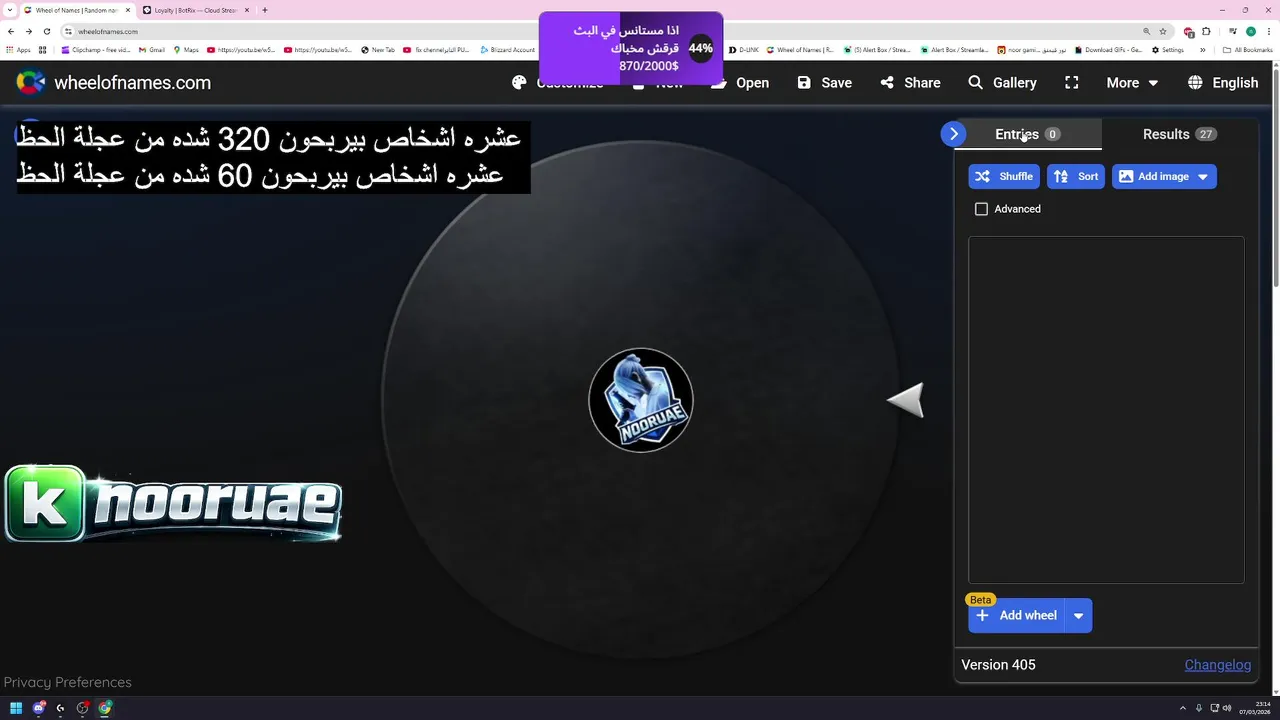Reload the page with the refresh icon
The height and width of the screenshot is (720, 1280).
(x=46, y=31)
